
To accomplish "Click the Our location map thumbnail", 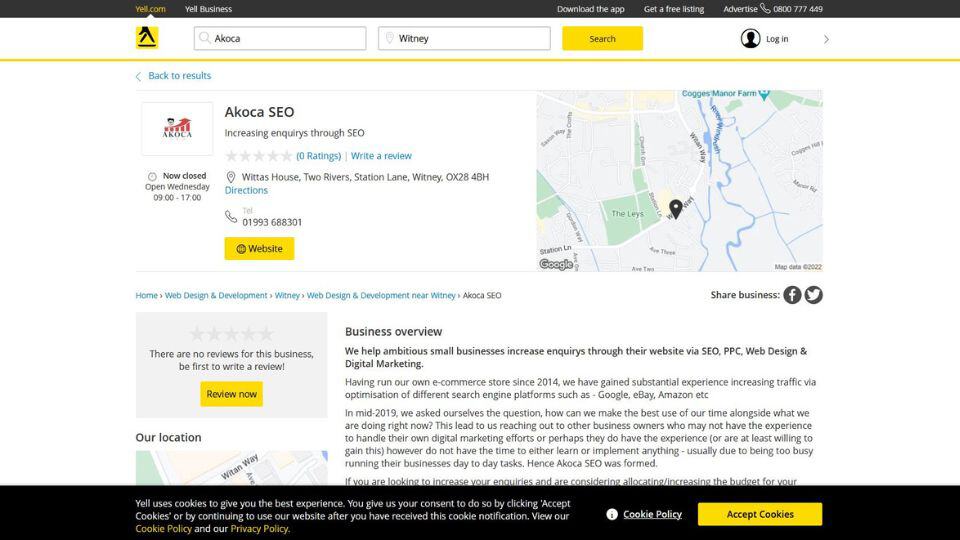I will 231,468.
